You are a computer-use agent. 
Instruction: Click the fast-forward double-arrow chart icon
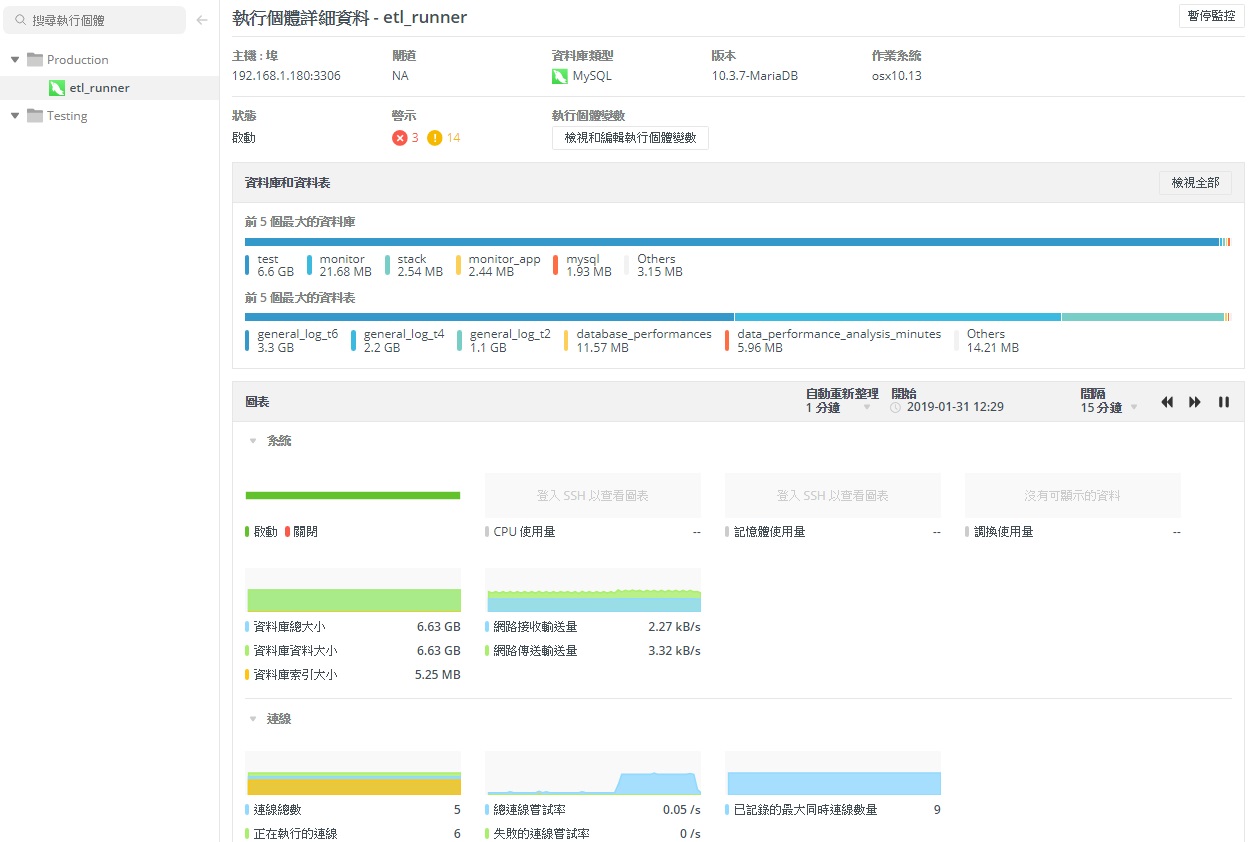click(x=1195, y=402)
